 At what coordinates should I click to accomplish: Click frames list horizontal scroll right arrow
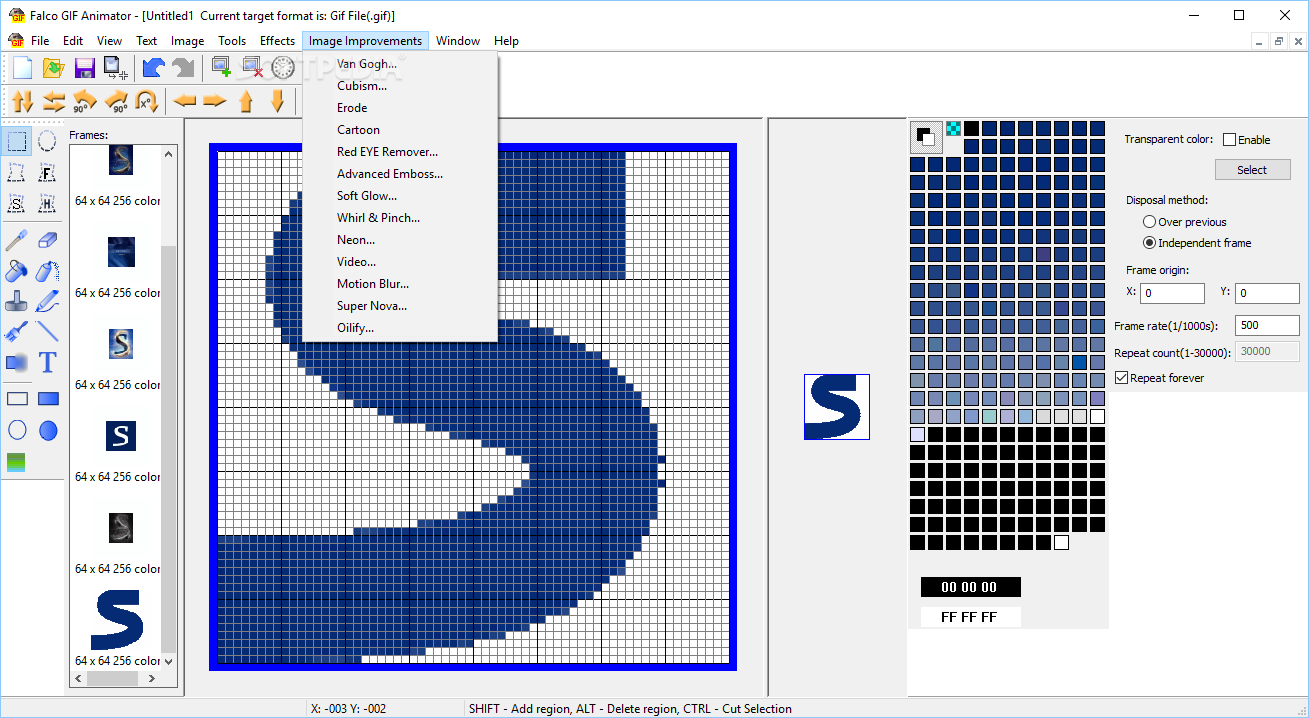pyautogui.click(x=151, y=678)
